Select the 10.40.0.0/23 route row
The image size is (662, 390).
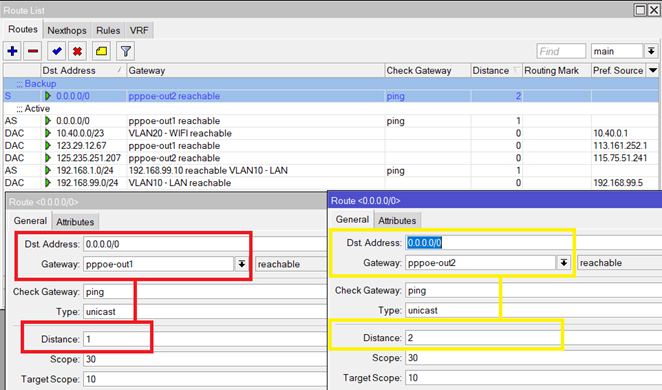pos(331,133)
